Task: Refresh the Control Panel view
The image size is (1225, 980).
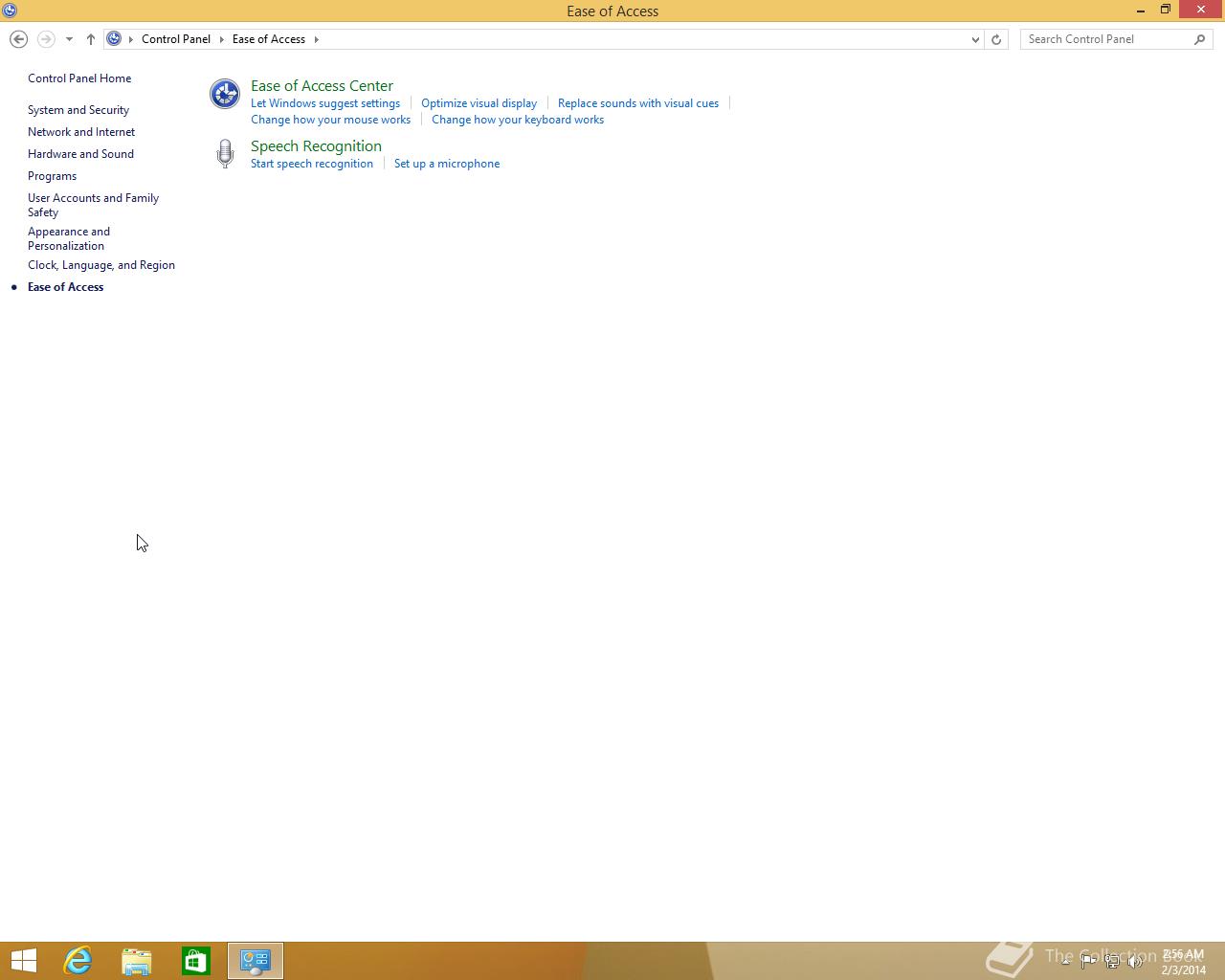Action: 996,39
